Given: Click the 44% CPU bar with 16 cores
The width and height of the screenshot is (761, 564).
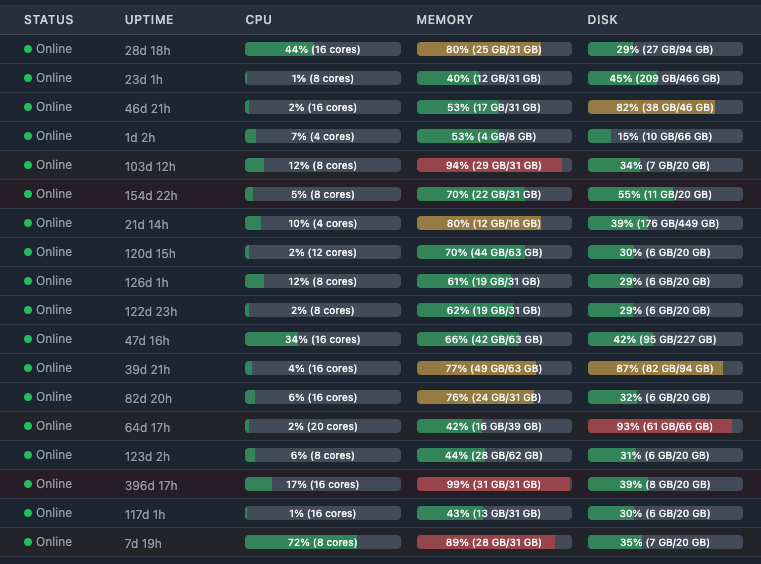Looking at the screenshot, I should [322, 49].
